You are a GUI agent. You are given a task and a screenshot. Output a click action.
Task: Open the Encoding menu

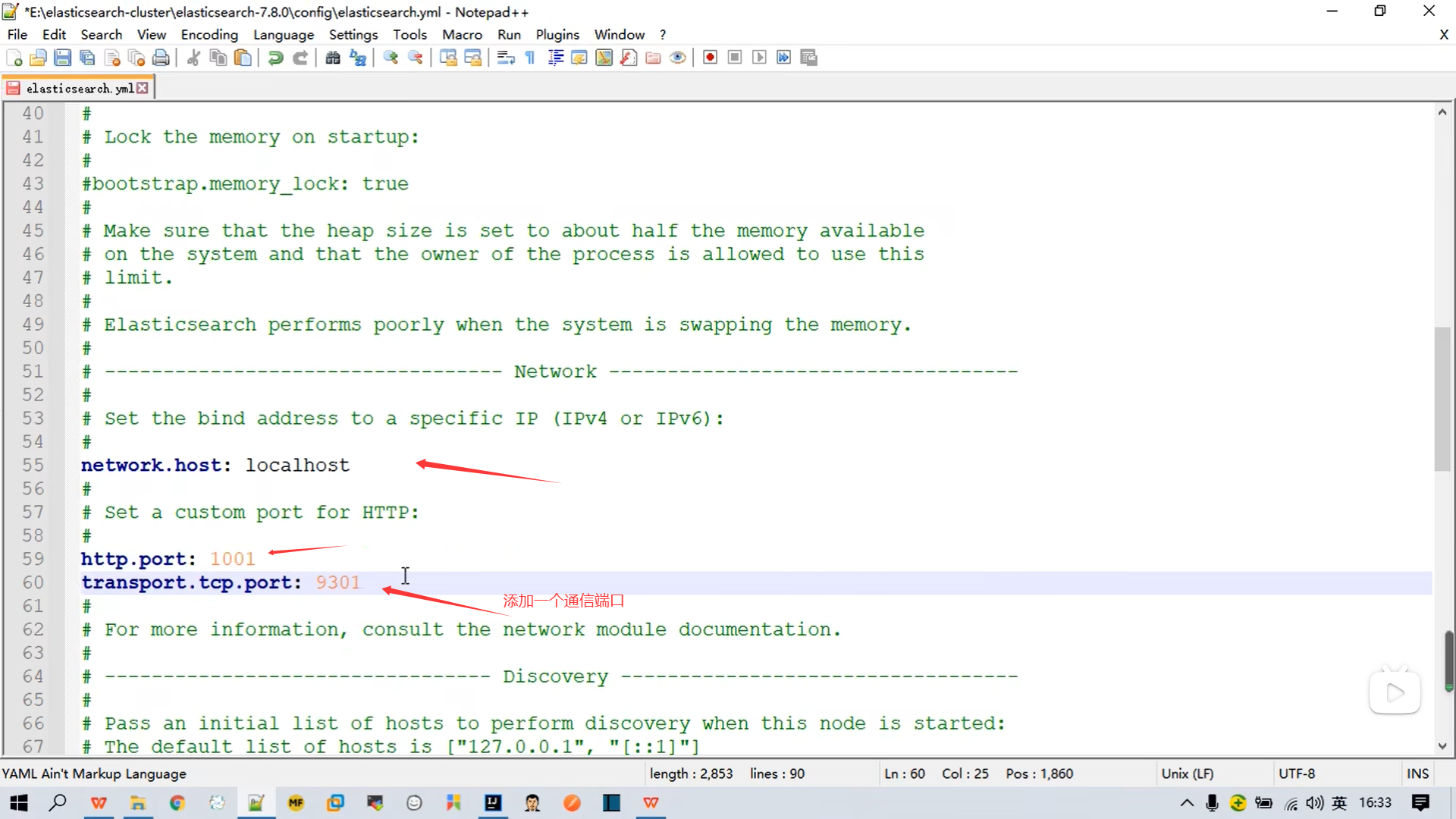(x=209, y=34)
